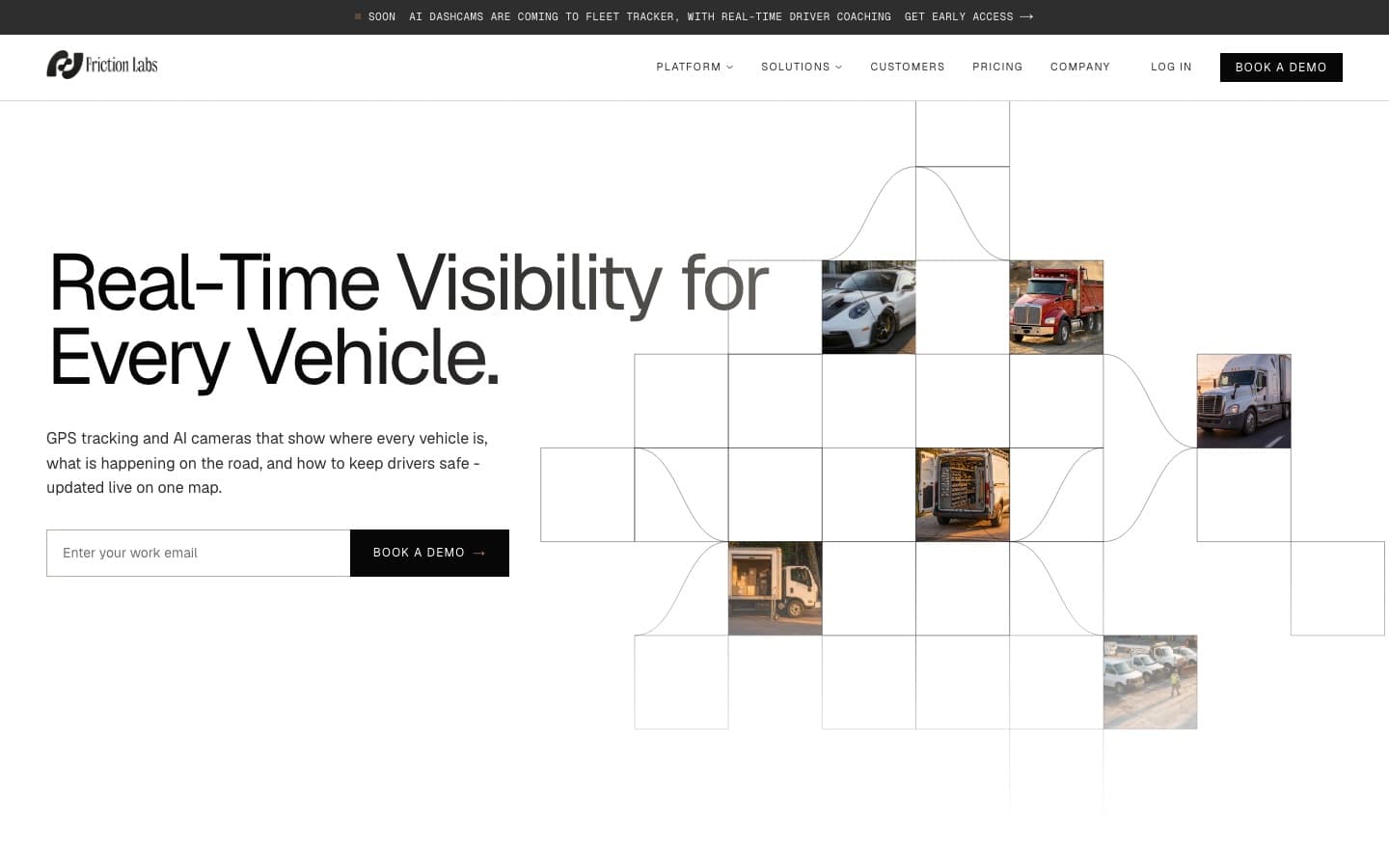This screenshot has width=1389, height=868.
Task: Expand the Solutions dropdown menu
Action: click(802, 67)
